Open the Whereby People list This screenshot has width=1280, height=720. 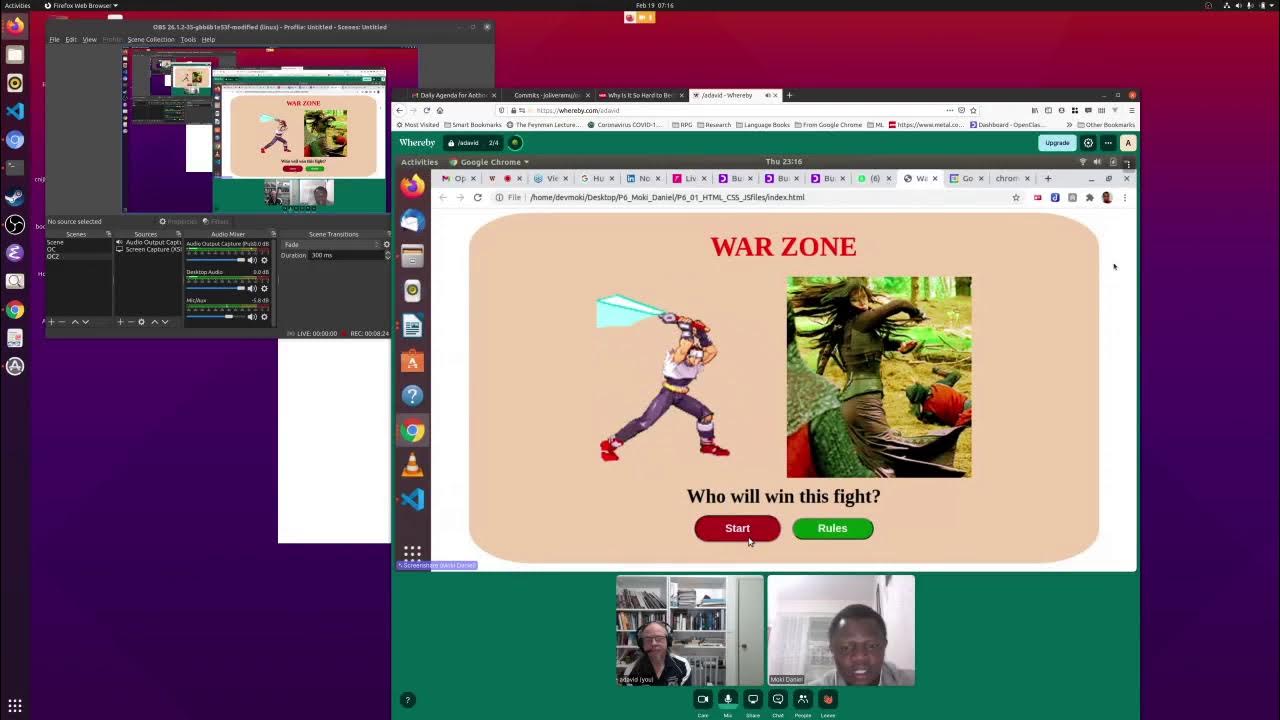[x=803, y=700]
